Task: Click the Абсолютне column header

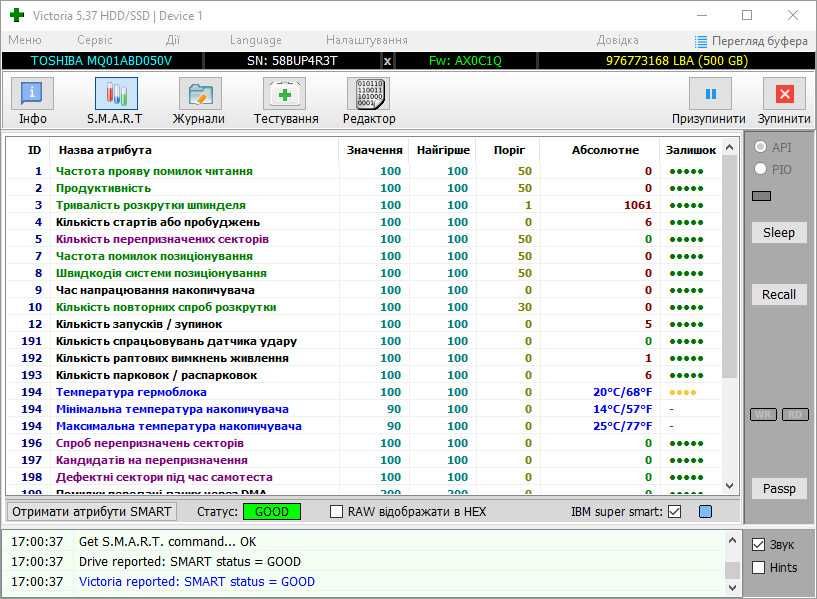Action: (604, 150)
